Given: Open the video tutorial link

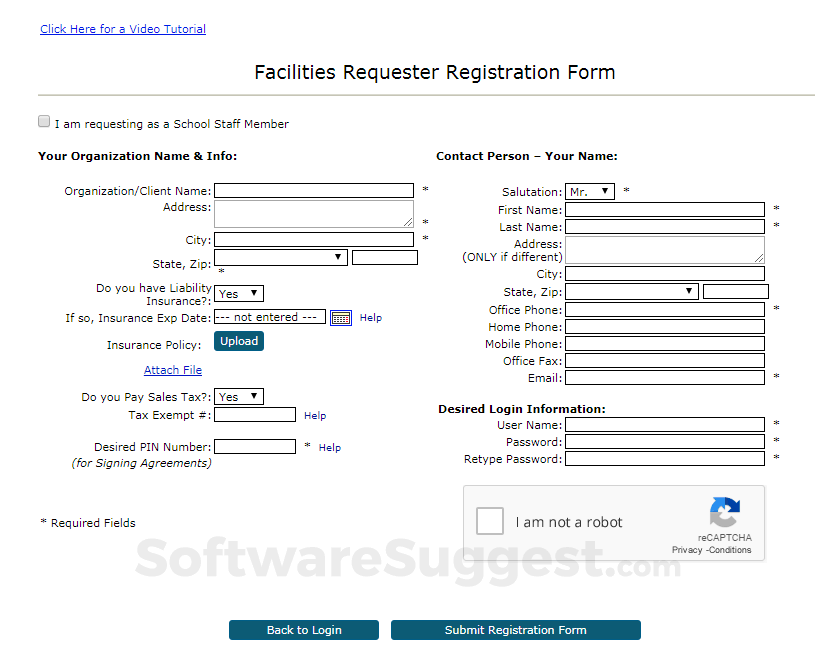Looking at the screenshot, I should pyautogui.click(x=123, y=29).
